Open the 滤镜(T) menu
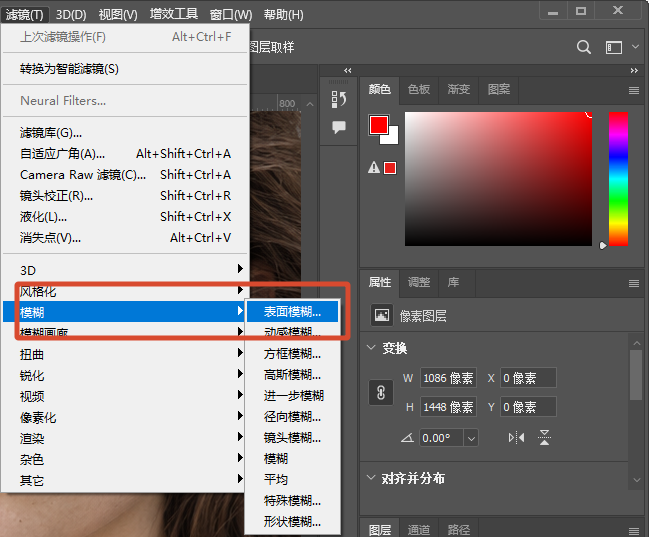This screenshot has height=537, width=649. click(24, 15)
